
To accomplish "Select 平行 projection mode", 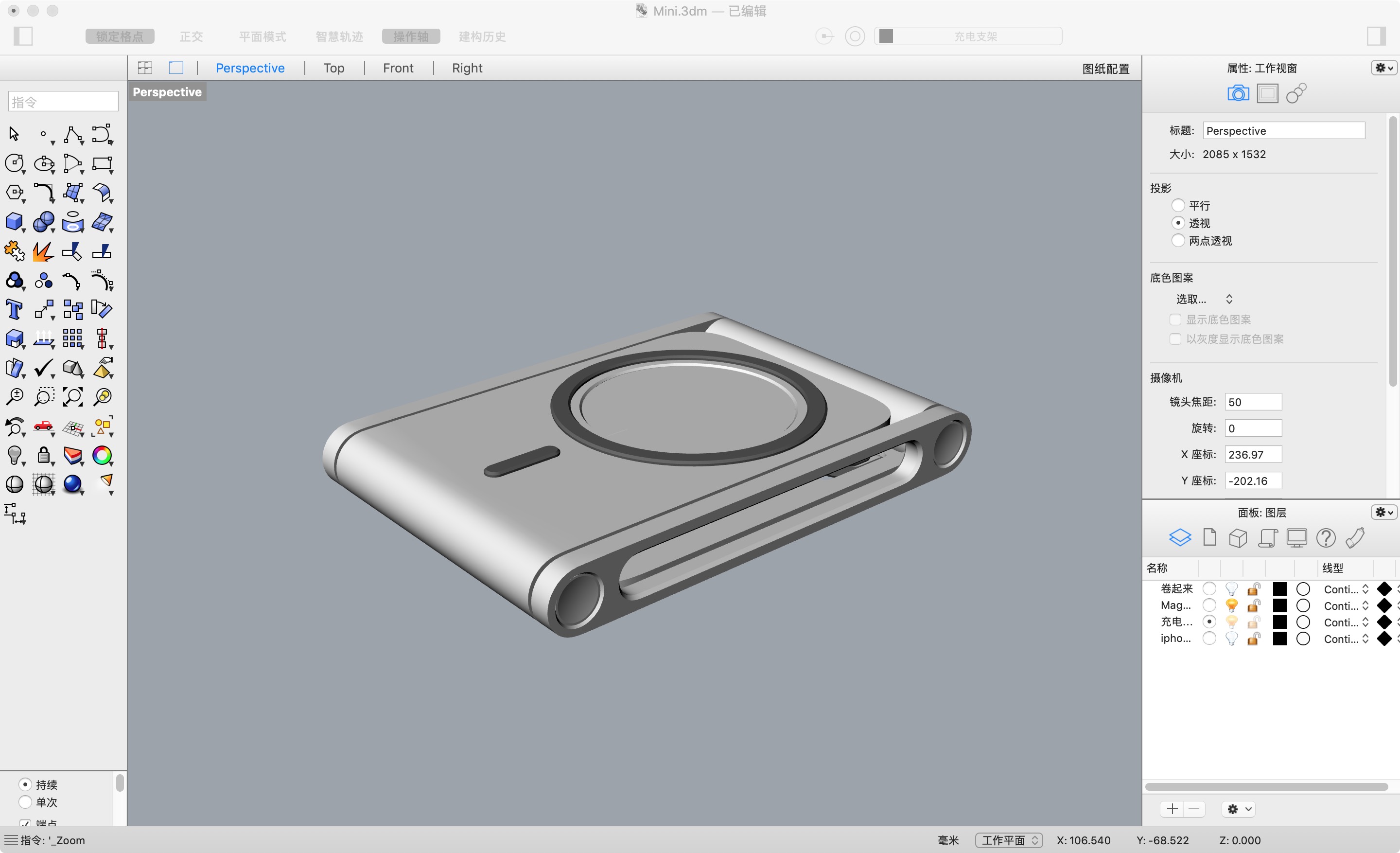I will [1179, 205].
